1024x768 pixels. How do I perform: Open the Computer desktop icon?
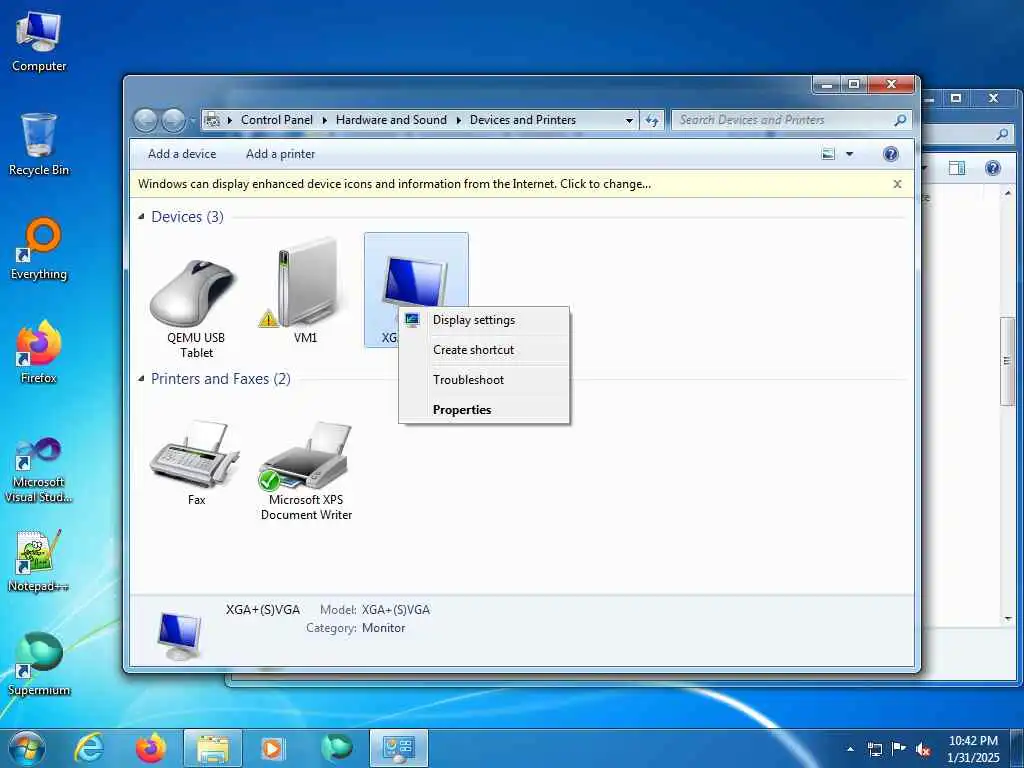click(39, 40)
